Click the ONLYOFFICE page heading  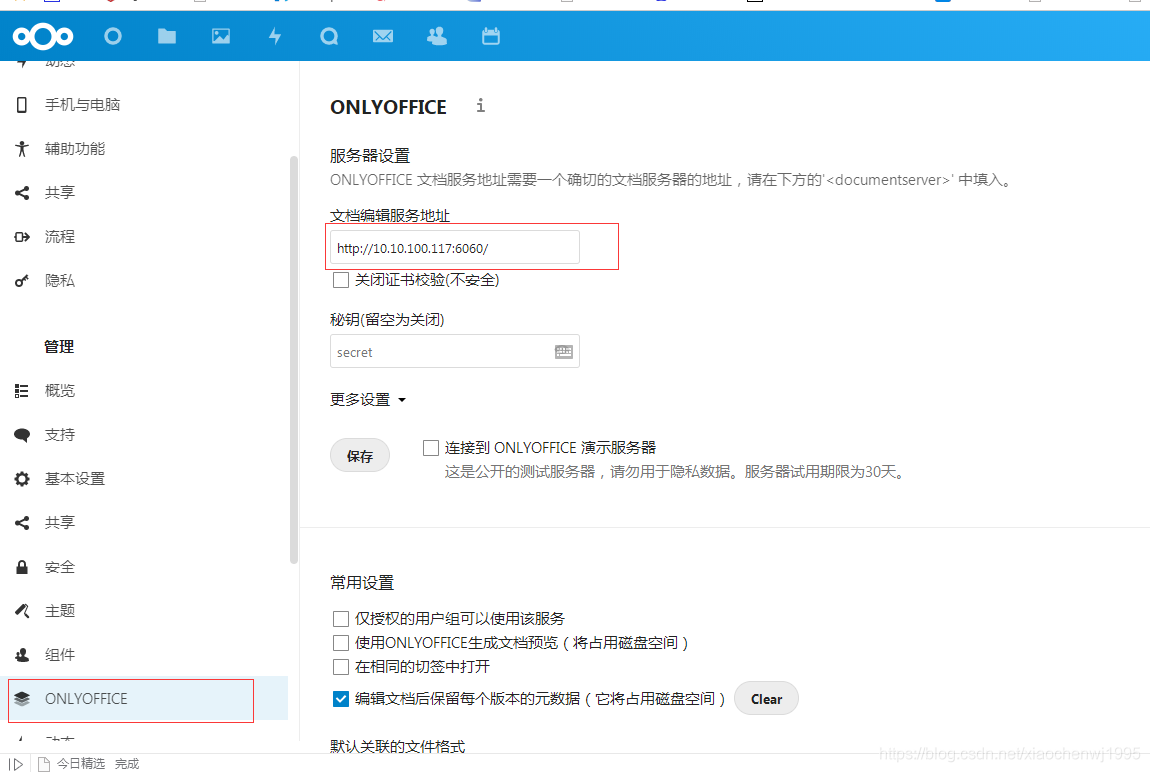click(388, 107)
